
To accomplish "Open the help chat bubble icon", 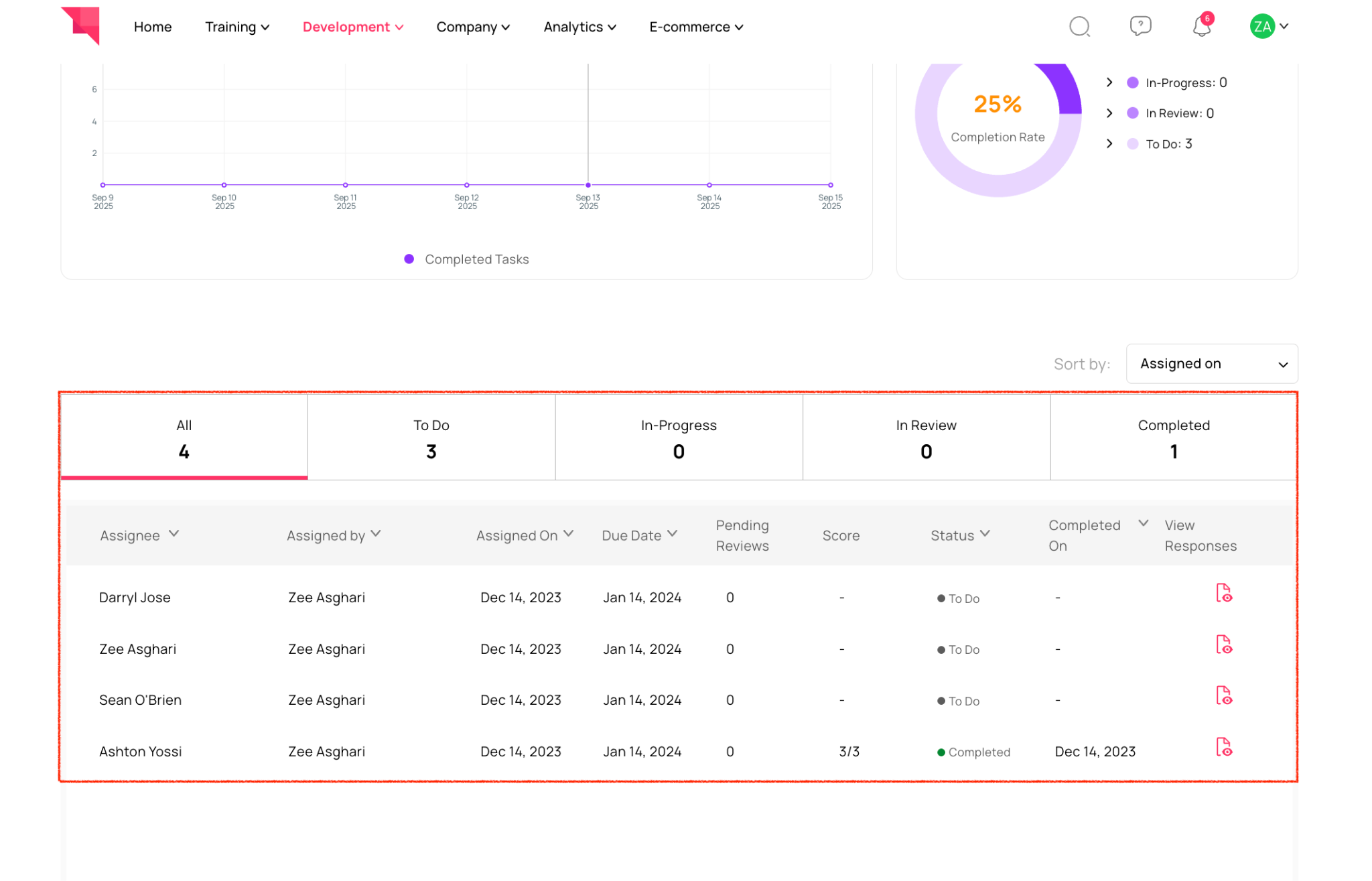I will (1140, 26).
